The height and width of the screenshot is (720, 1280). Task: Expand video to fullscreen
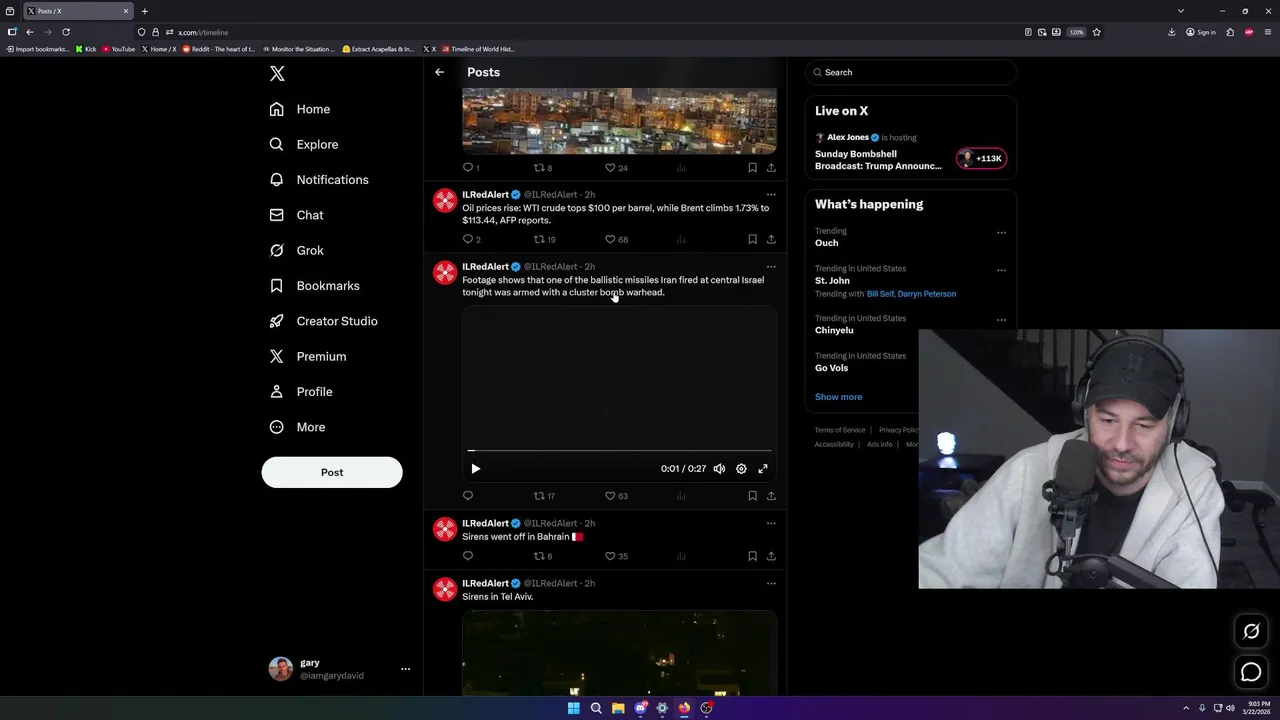click(763, 469)
